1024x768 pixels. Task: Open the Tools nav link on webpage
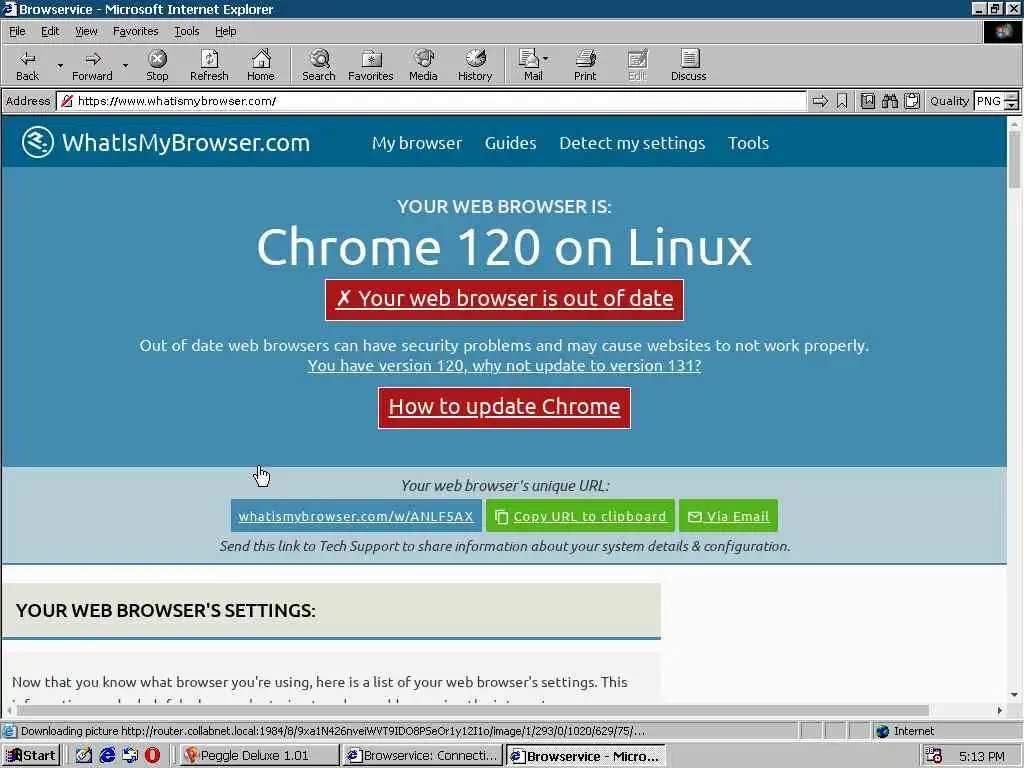(748, 143)
